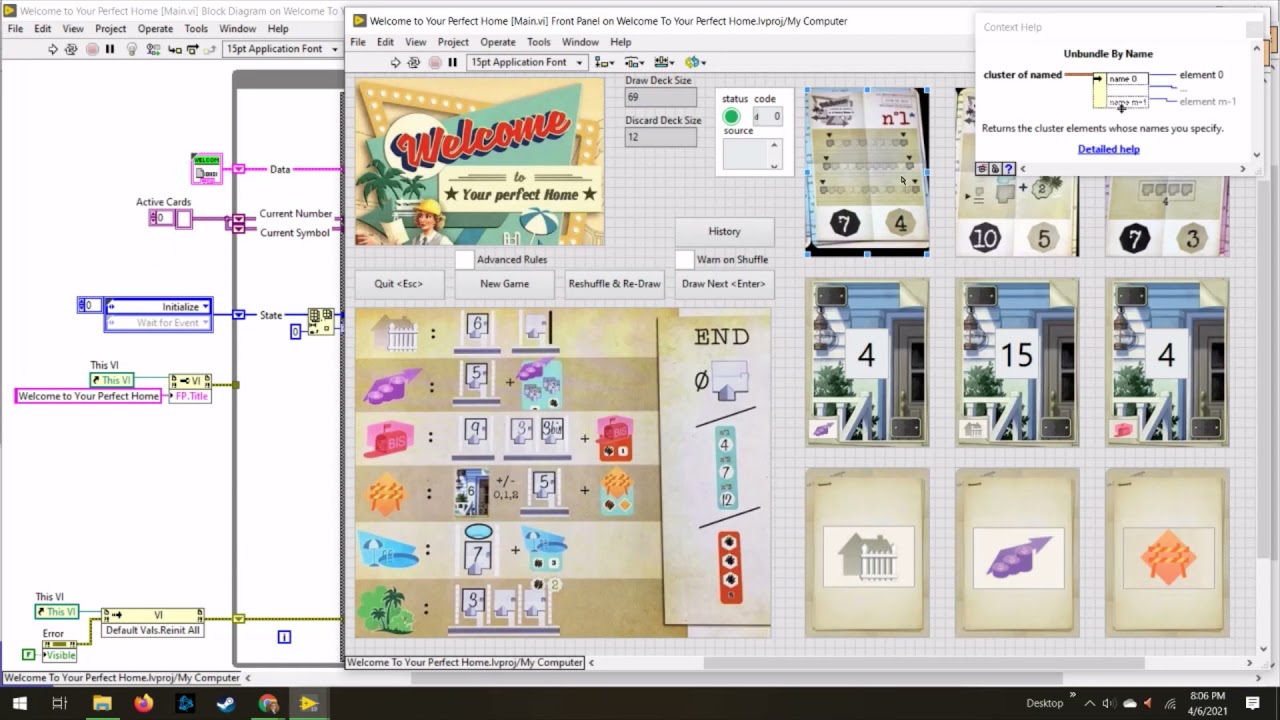This screenshot has width=1280, height=720.
Task: Click house number card showing 15
Action: click(1017, 362)
